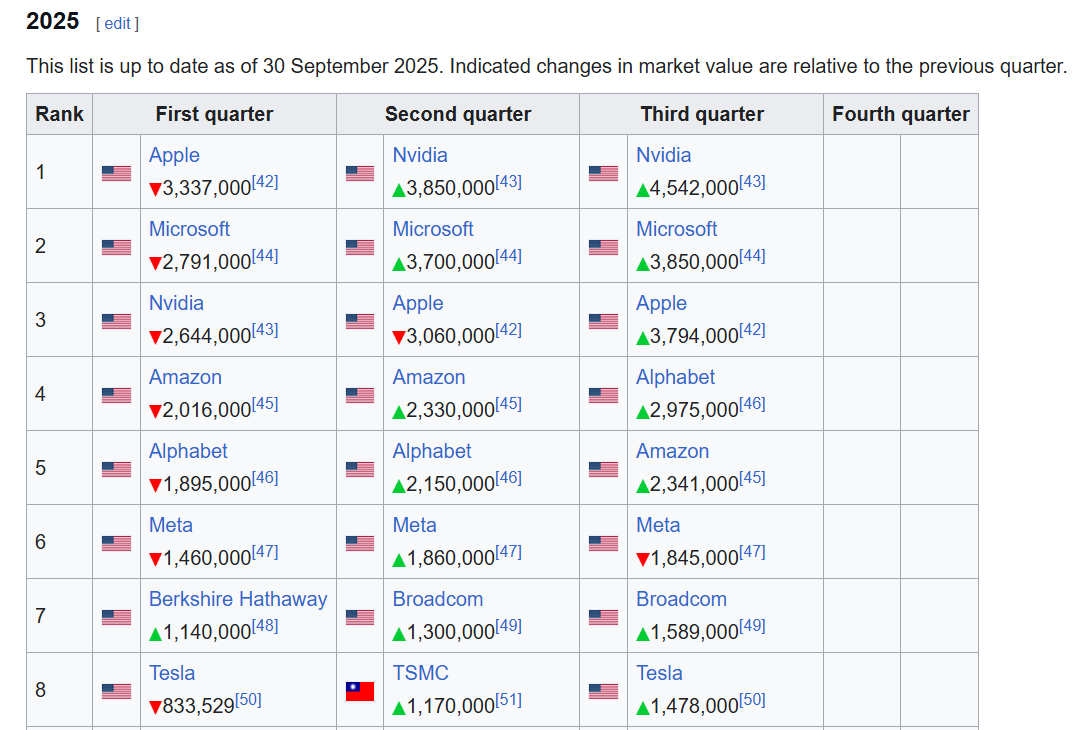Open the TSMC link in Second quarter column
Screen dimensions: 1082x730
click(420, 673)
